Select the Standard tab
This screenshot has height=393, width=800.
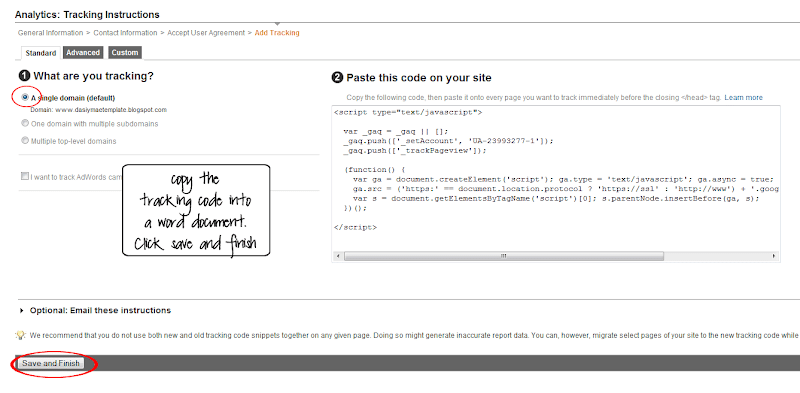pos(40,53)
